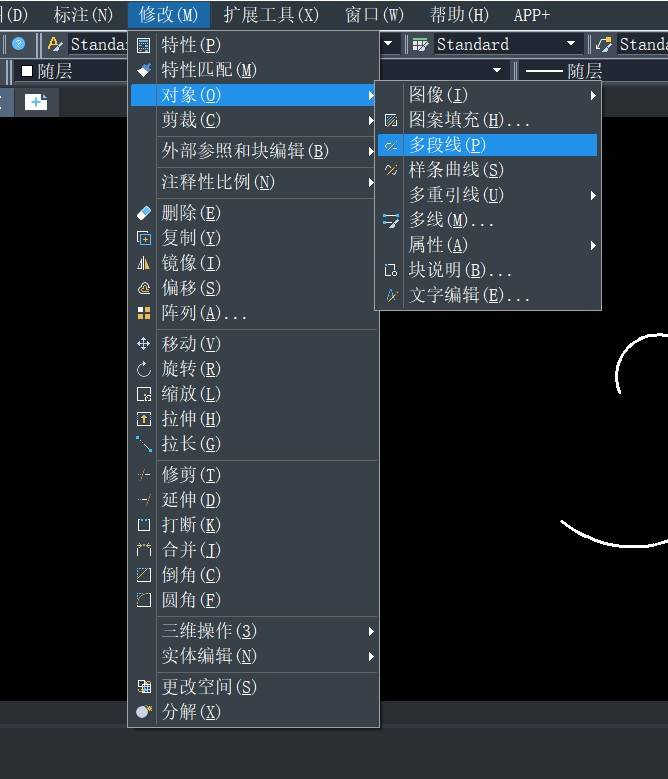Click the 特性(P) properties icon
668x779 pixels.
click(x=144, y=45)
